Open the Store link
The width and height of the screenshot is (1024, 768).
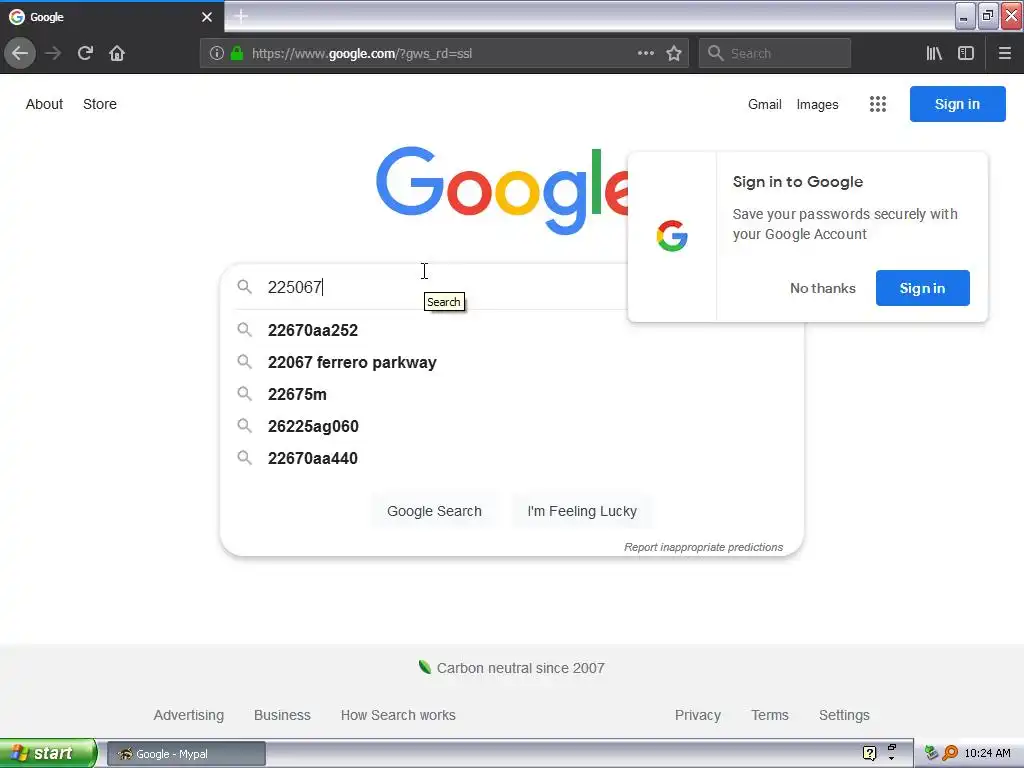(100, 104)
